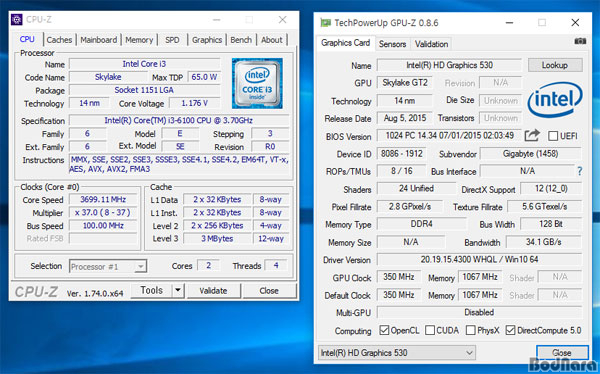600x374 pixels.
Task: Click the Release Date value Aug 5, 2015
Action: tap(405, 118)
